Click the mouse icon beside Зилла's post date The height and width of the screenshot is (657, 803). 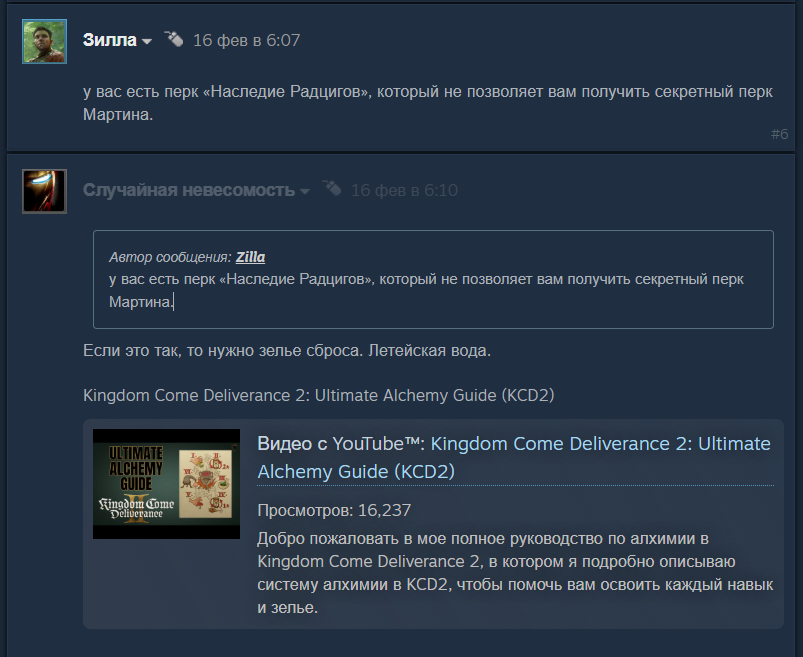tap(174, 39)
